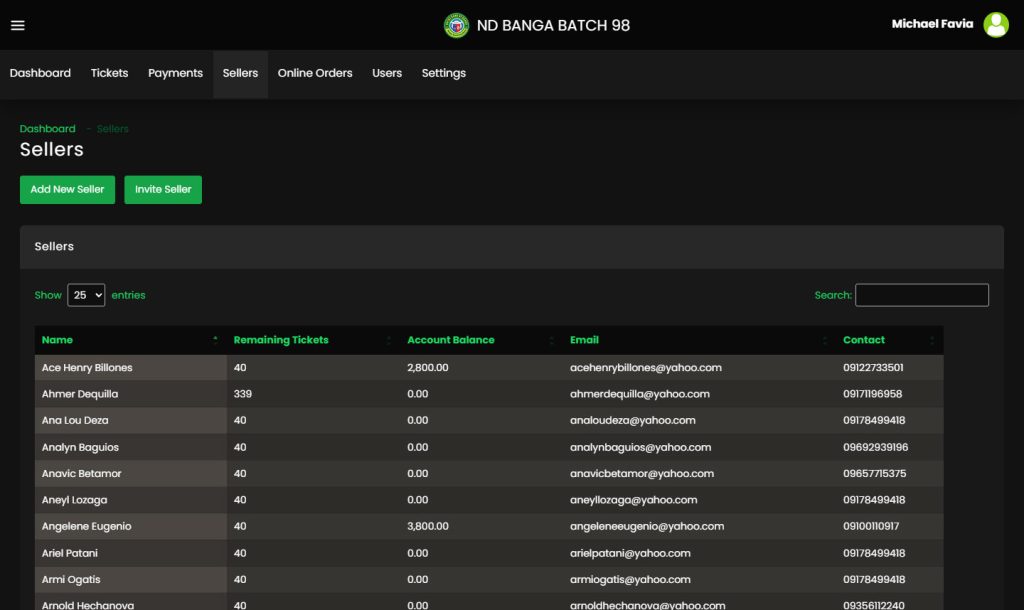
Task: Open the Settings tab
Action: (443, 73)
